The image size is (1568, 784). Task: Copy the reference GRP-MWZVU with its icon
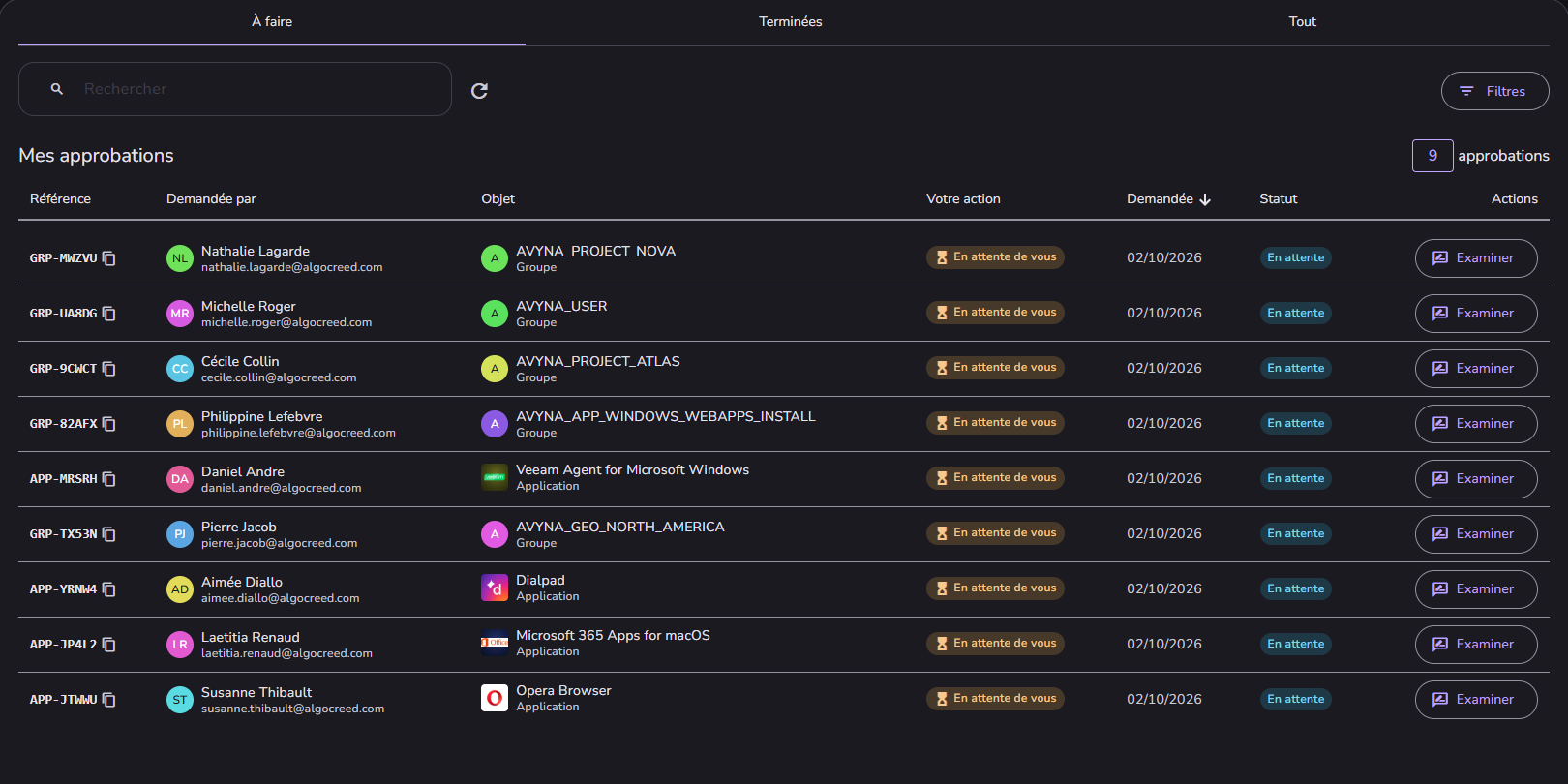click(x=109, y=258)
